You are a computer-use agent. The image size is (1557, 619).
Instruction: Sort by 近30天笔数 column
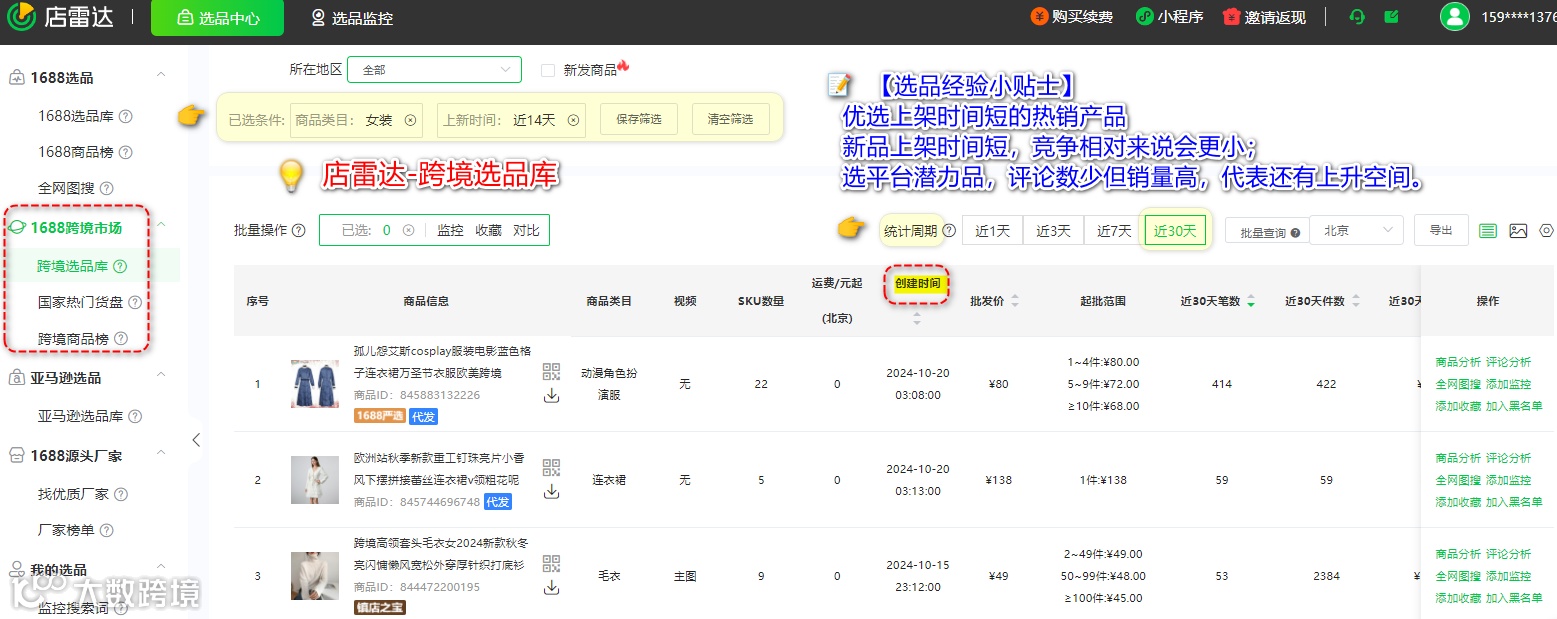tap(1251, 301)
